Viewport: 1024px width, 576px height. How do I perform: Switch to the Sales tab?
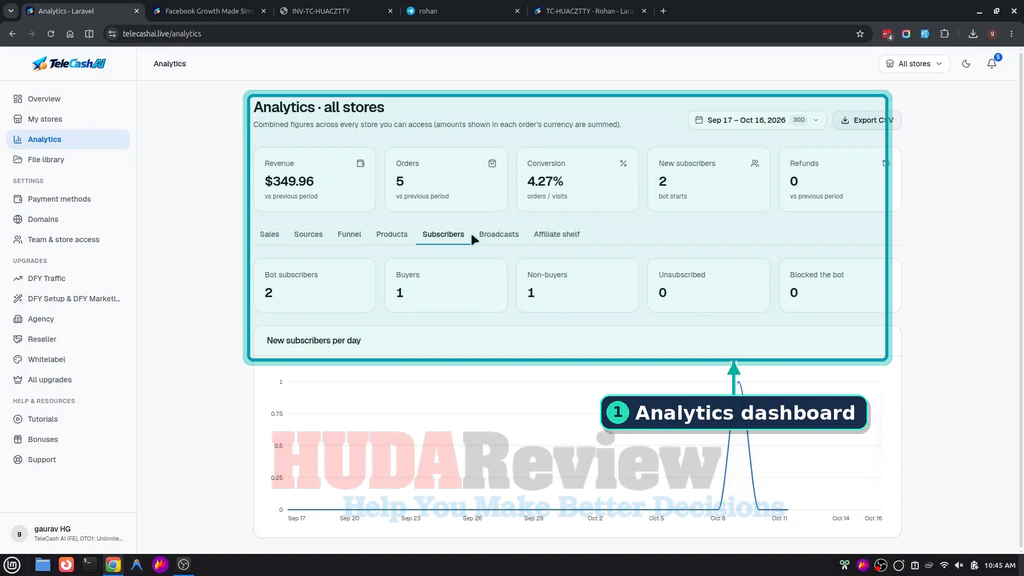coord(269,234)
